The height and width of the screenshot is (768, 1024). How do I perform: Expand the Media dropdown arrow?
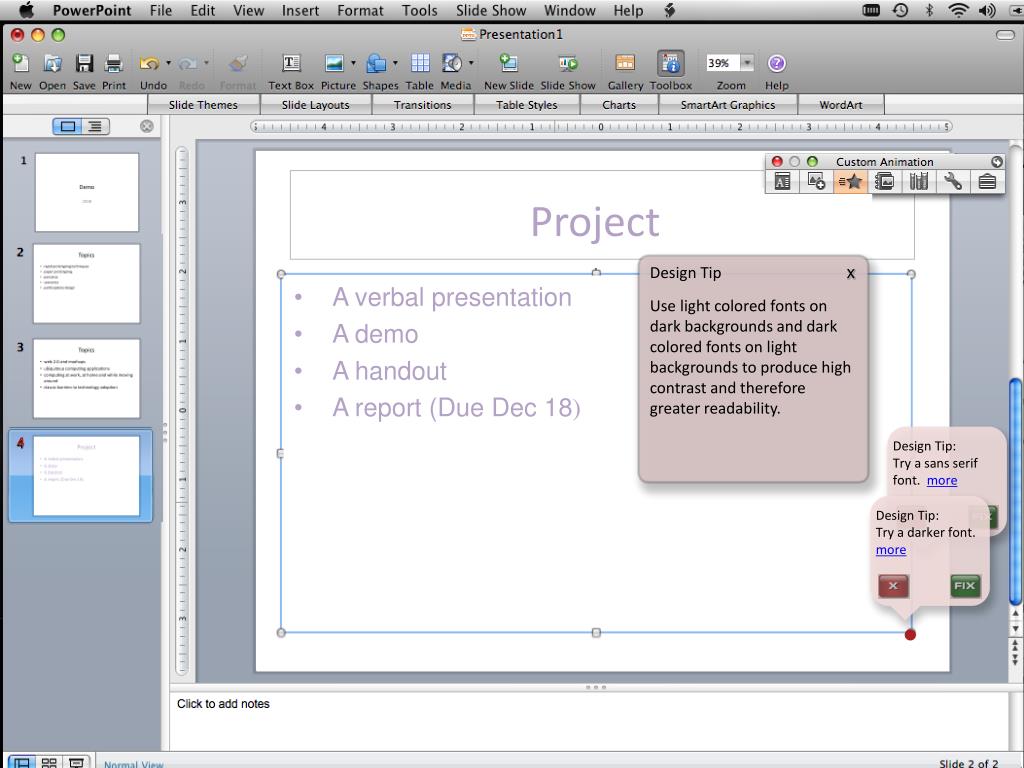tap(471, 63)
